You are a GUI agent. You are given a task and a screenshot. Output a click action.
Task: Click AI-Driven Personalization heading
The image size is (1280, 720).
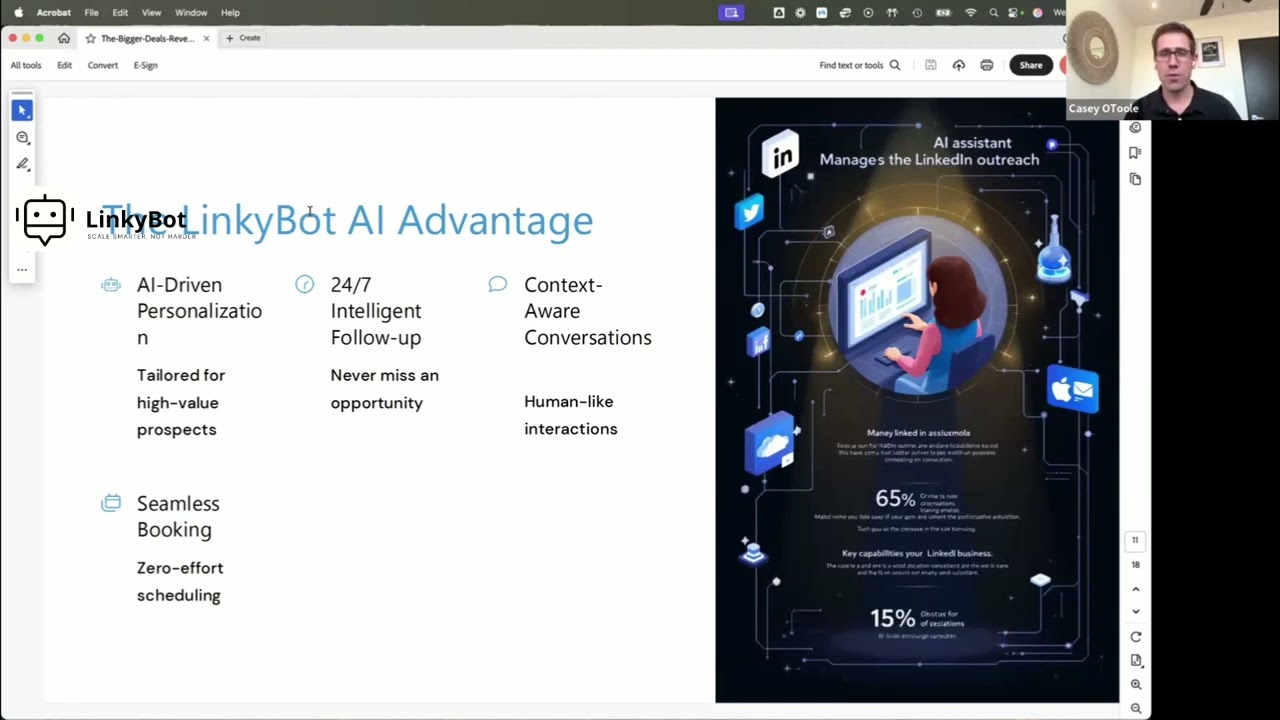coord(199,311)
